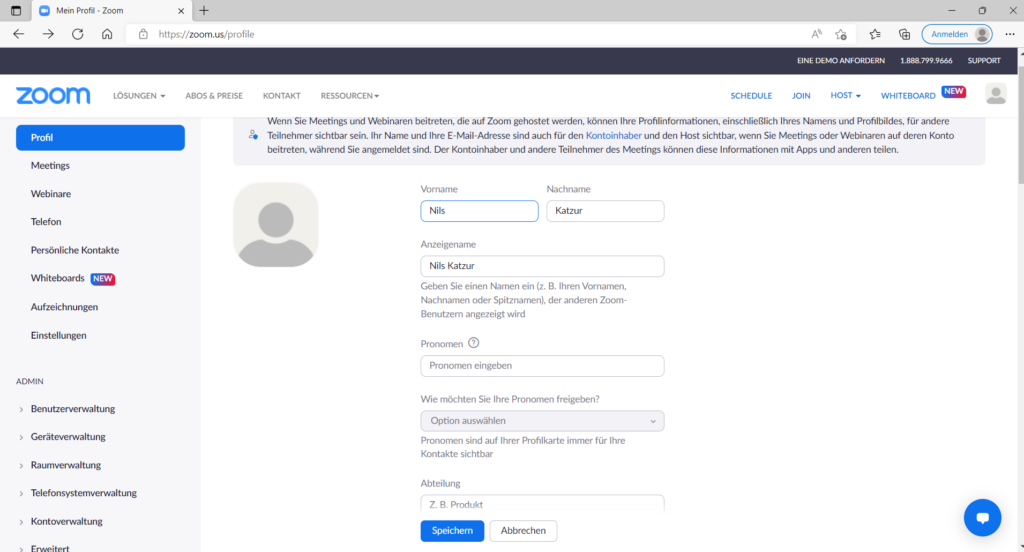Select Profil in sidebar
Image resolution: width=1024 pixels, height=552 pixels.
pos(100,137)
